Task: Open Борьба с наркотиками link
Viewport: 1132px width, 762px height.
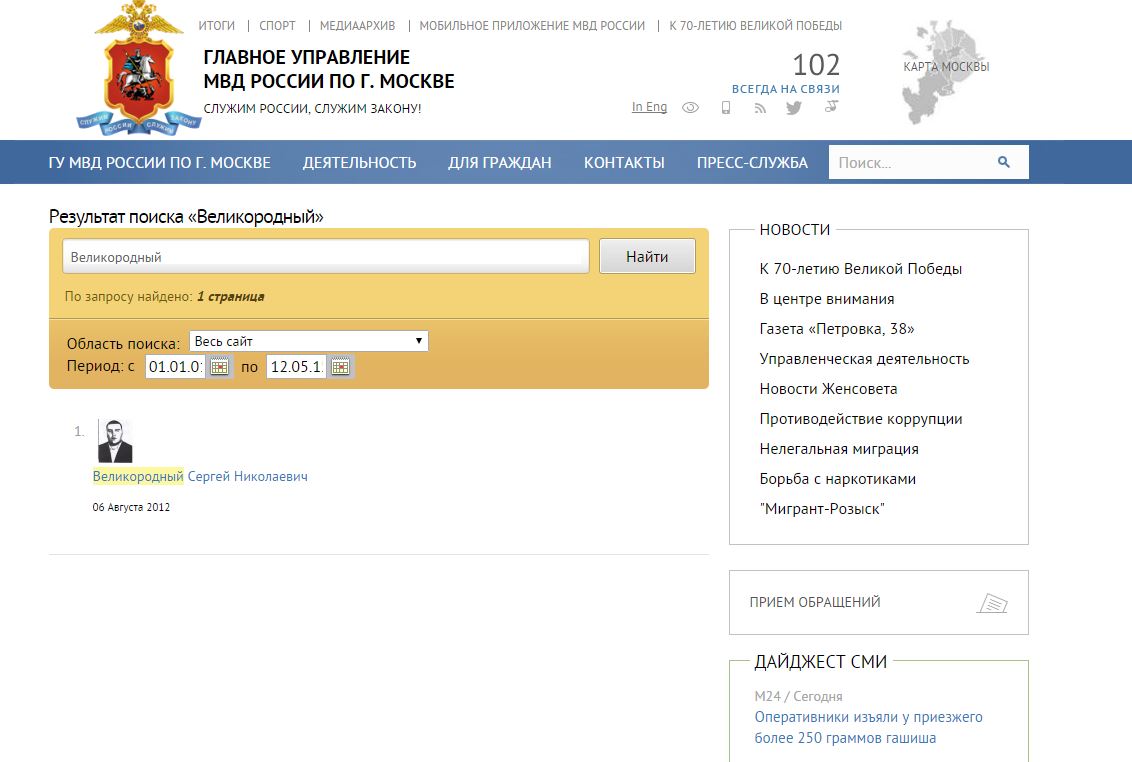Action: [837, 479]
